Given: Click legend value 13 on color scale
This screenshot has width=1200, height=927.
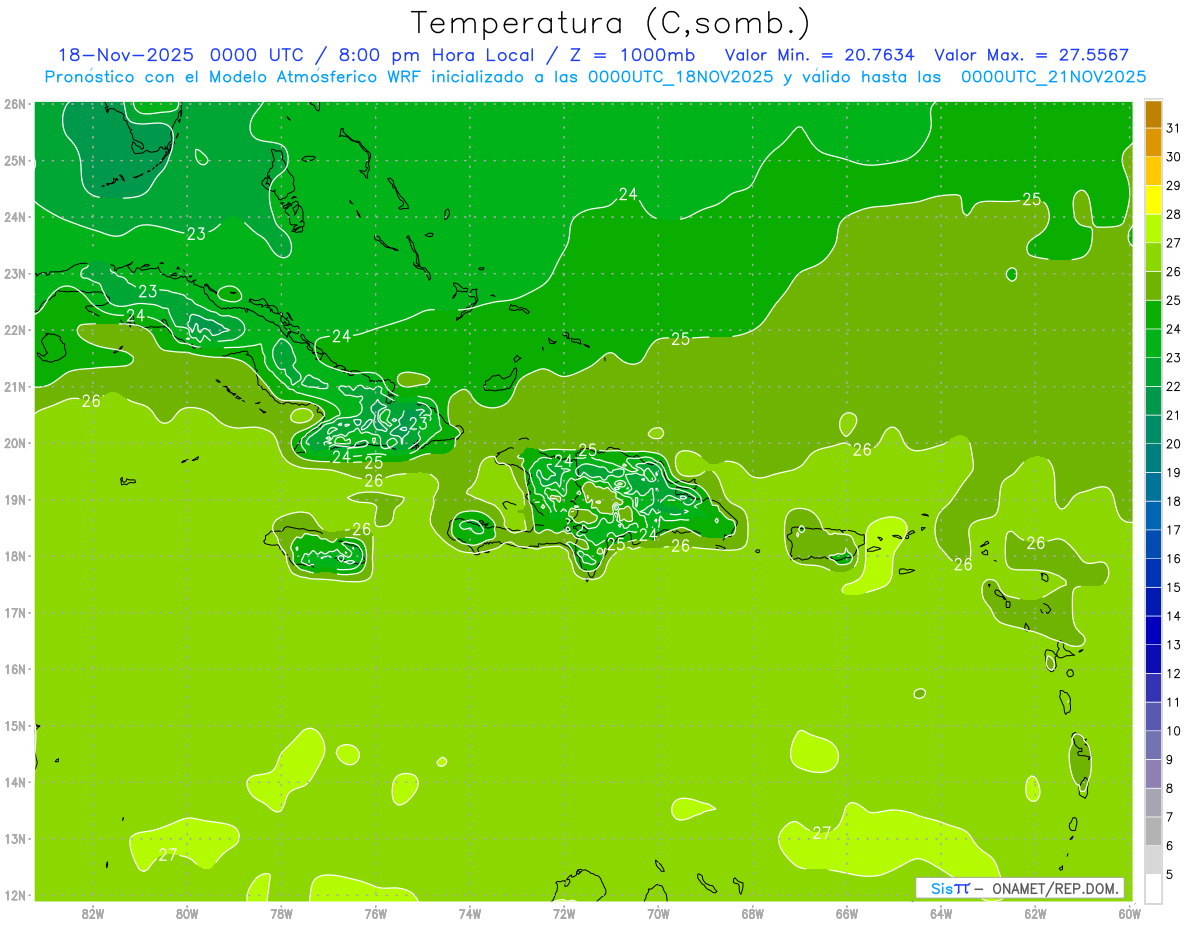Looking at the screenshot, I should pos(1174,644).
